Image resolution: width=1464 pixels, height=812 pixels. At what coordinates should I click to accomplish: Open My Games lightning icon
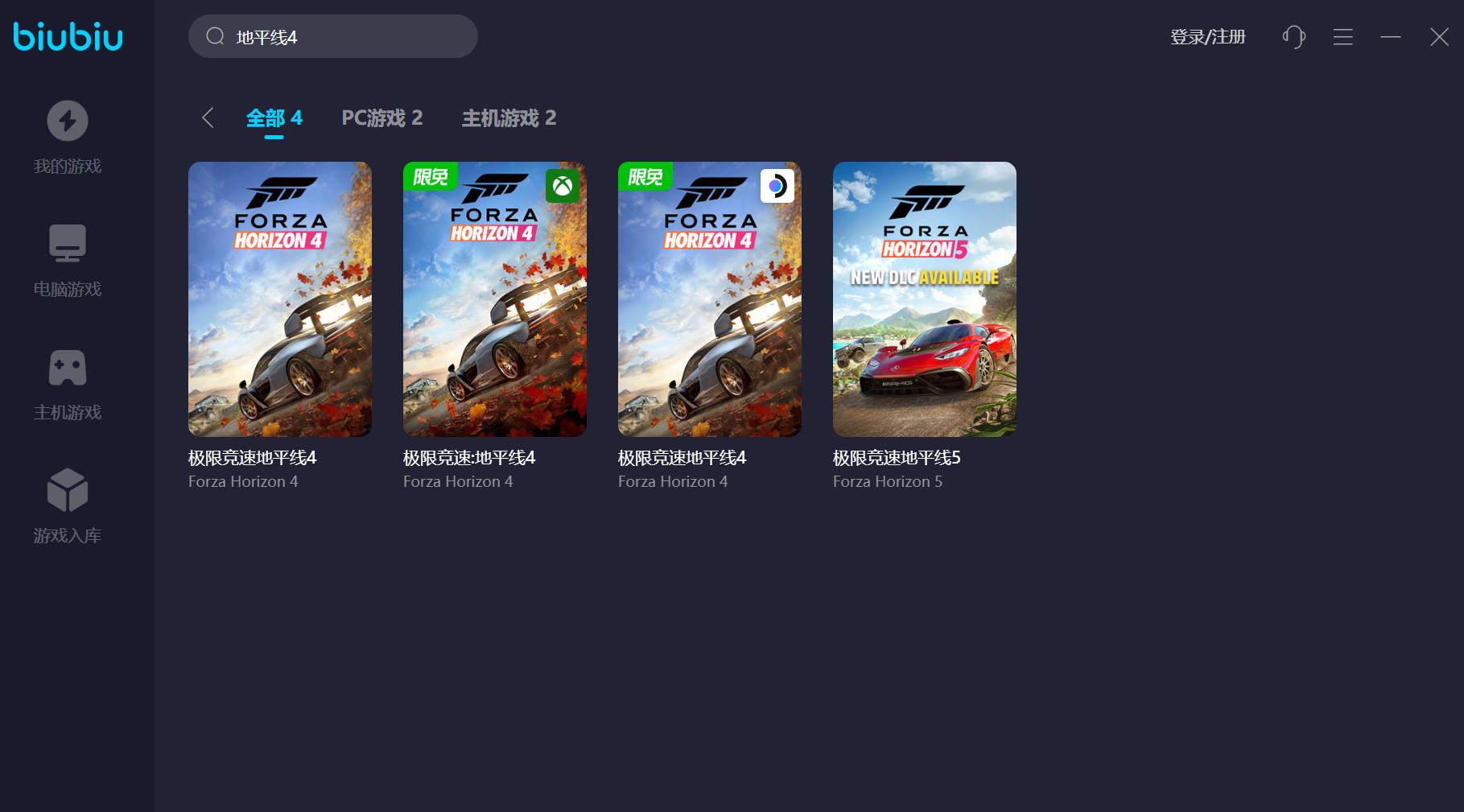pyautogui.click(x=68, y=121)
